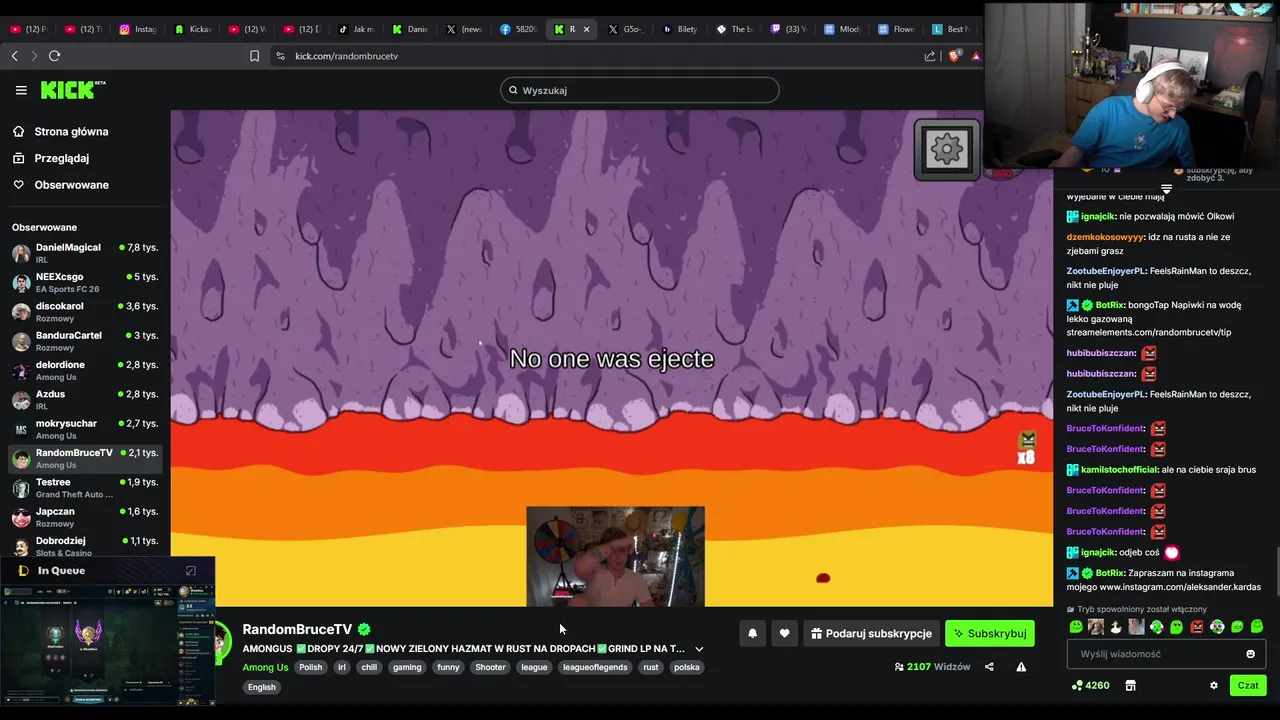
Task: Open the channel points shop icon
Action: 1130,685
